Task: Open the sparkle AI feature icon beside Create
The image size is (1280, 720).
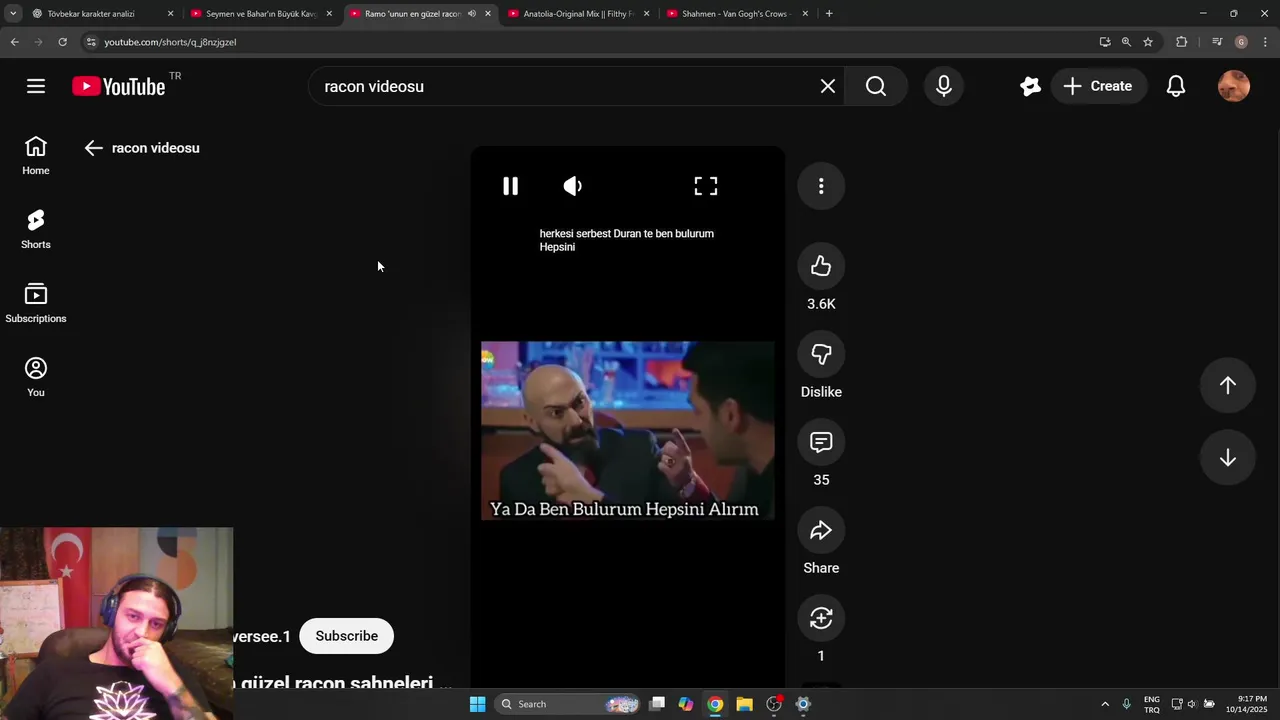Action: [x=1030, y=86]
